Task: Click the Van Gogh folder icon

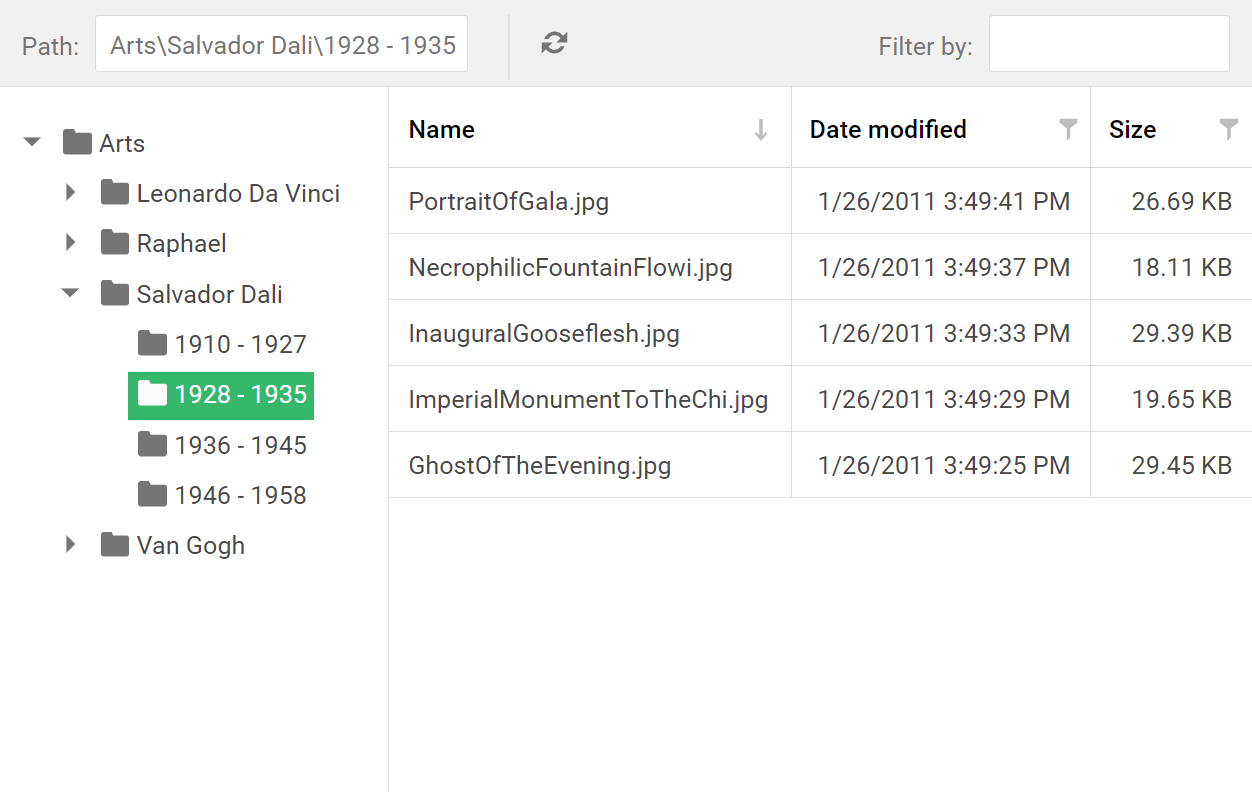Action: pos(115,545)
